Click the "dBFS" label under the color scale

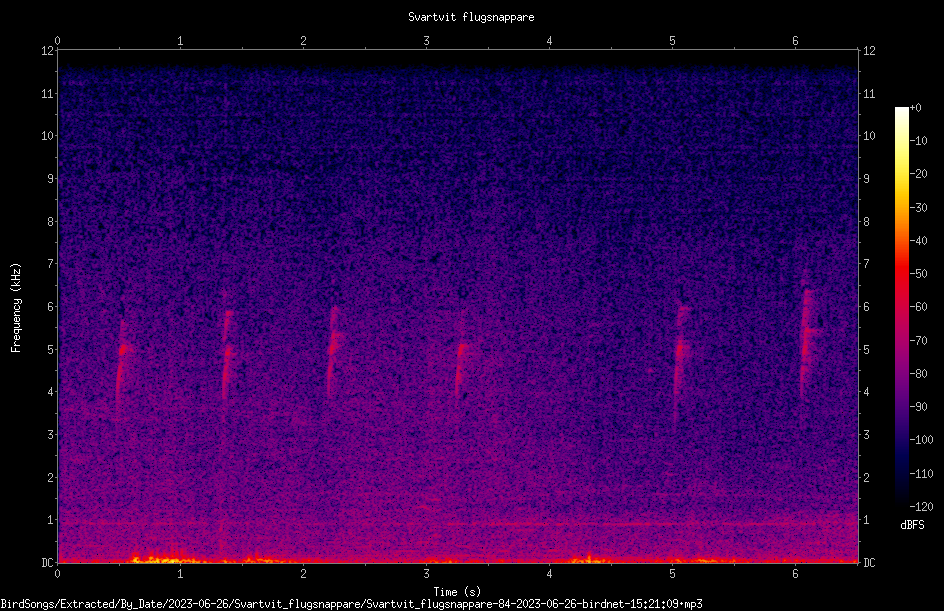(x=912, y=525)
